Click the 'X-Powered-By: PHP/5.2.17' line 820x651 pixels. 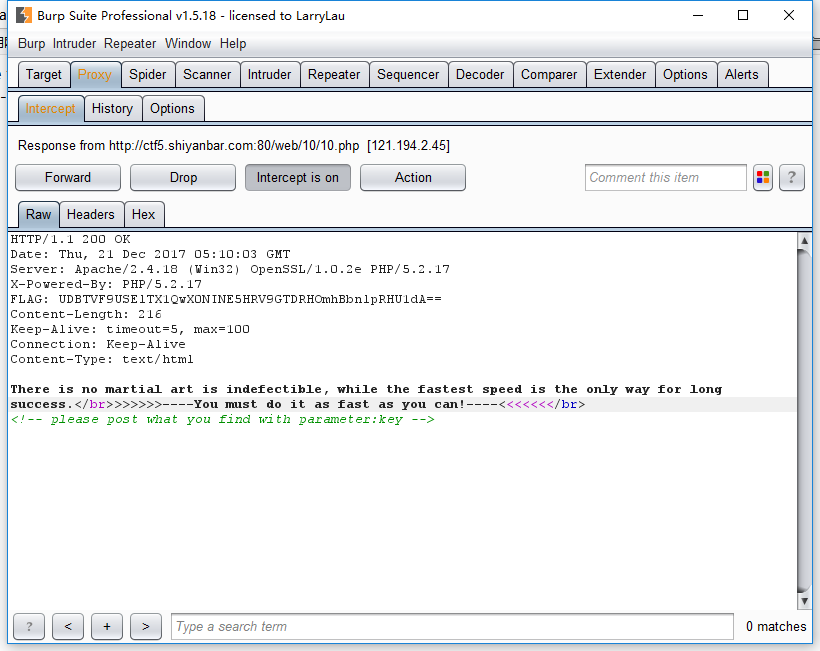tap(106, 284)
